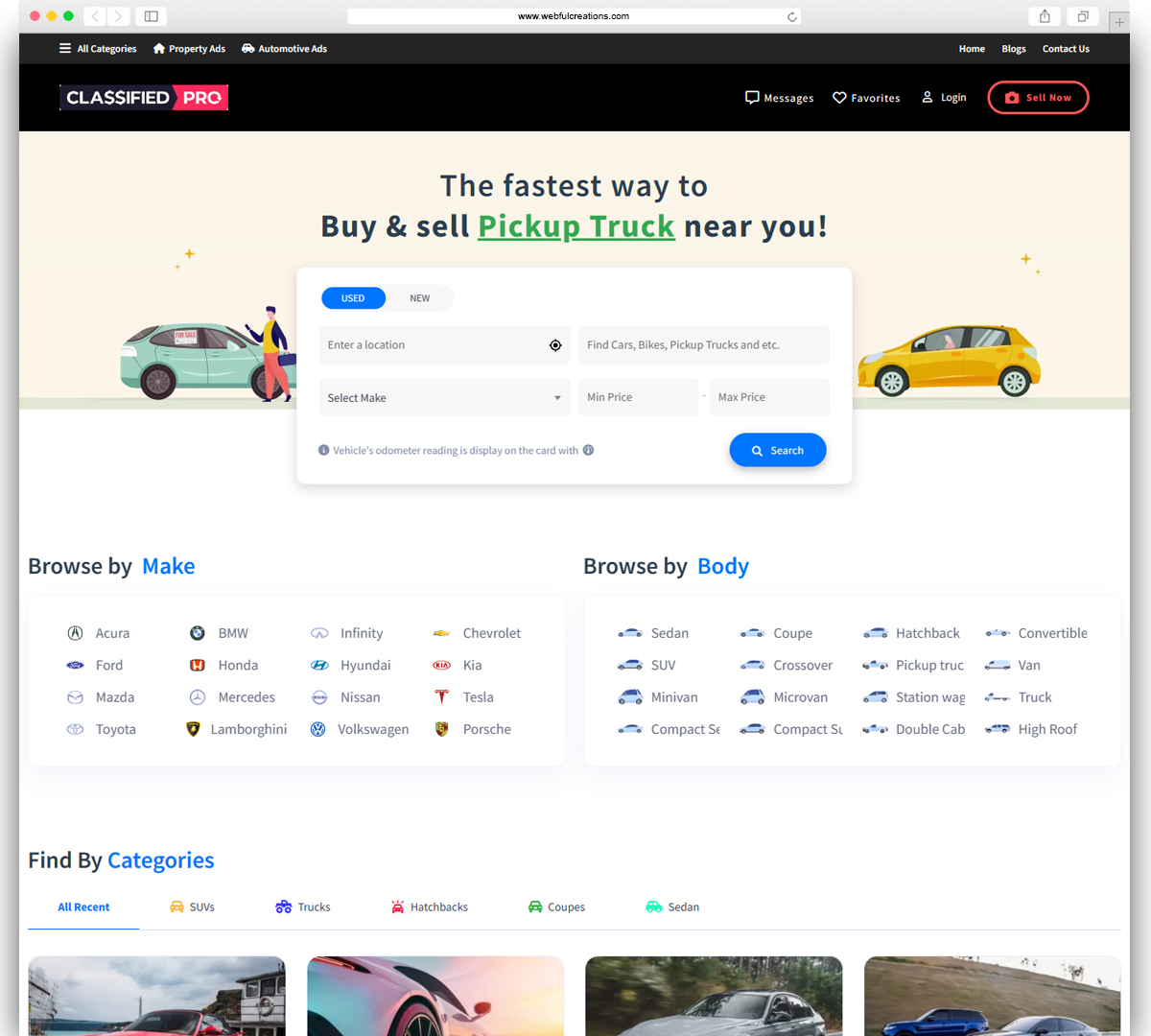Select the Hatchbacks category tab
The width and height of the screenshot is (1151, 1036).
(430, 907)
